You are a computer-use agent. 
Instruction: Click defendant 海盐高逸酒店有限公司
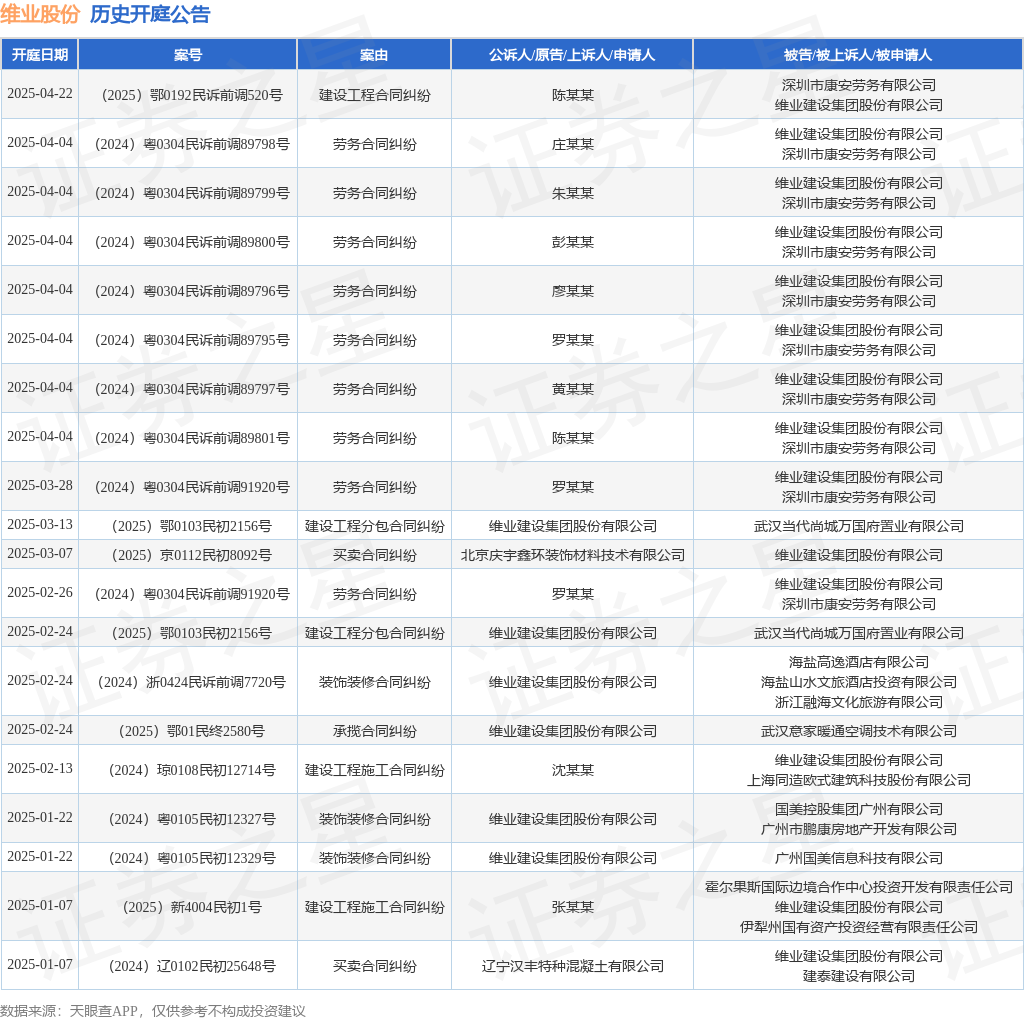pyautogui.click(x=859, y=662)
